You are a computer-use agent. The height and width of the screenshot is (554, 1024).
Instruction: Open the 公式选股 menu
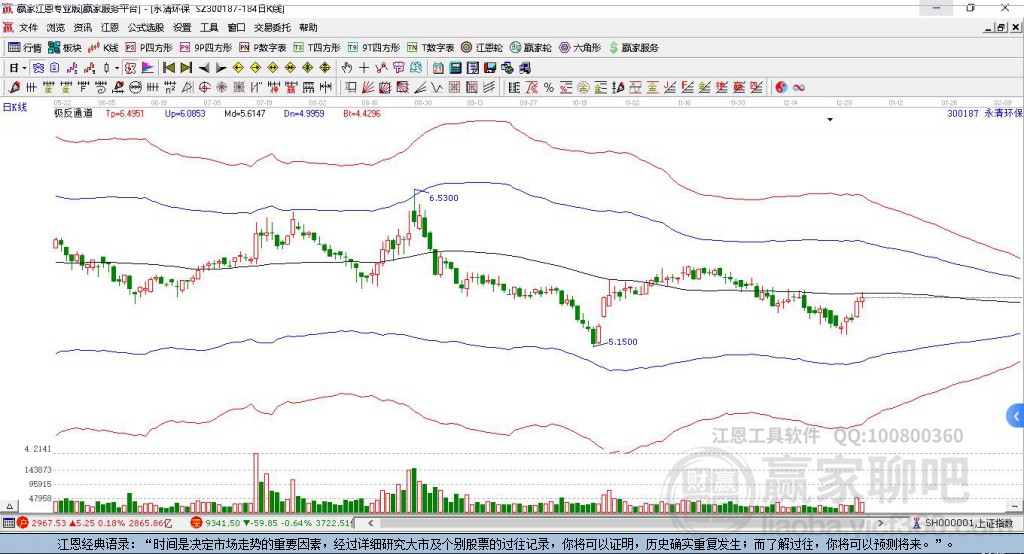(146, 27)
